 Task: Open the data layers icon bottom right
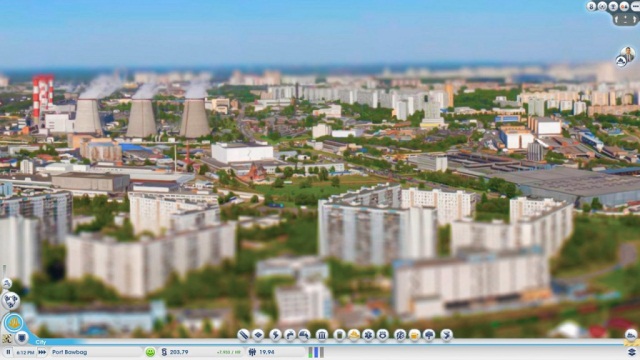click(632, 352)
